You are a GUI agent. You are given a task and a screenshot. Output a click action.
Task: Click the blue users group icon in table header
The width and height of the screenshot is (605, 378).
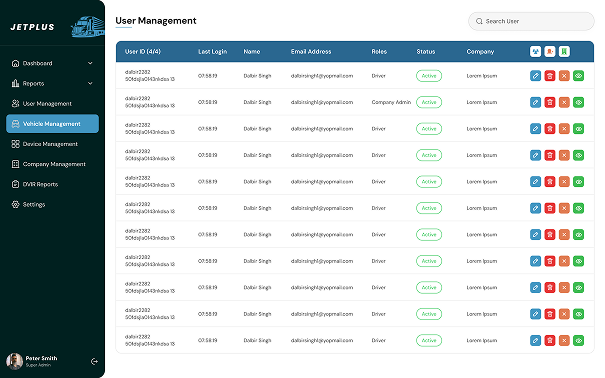(x=535, y=51)
